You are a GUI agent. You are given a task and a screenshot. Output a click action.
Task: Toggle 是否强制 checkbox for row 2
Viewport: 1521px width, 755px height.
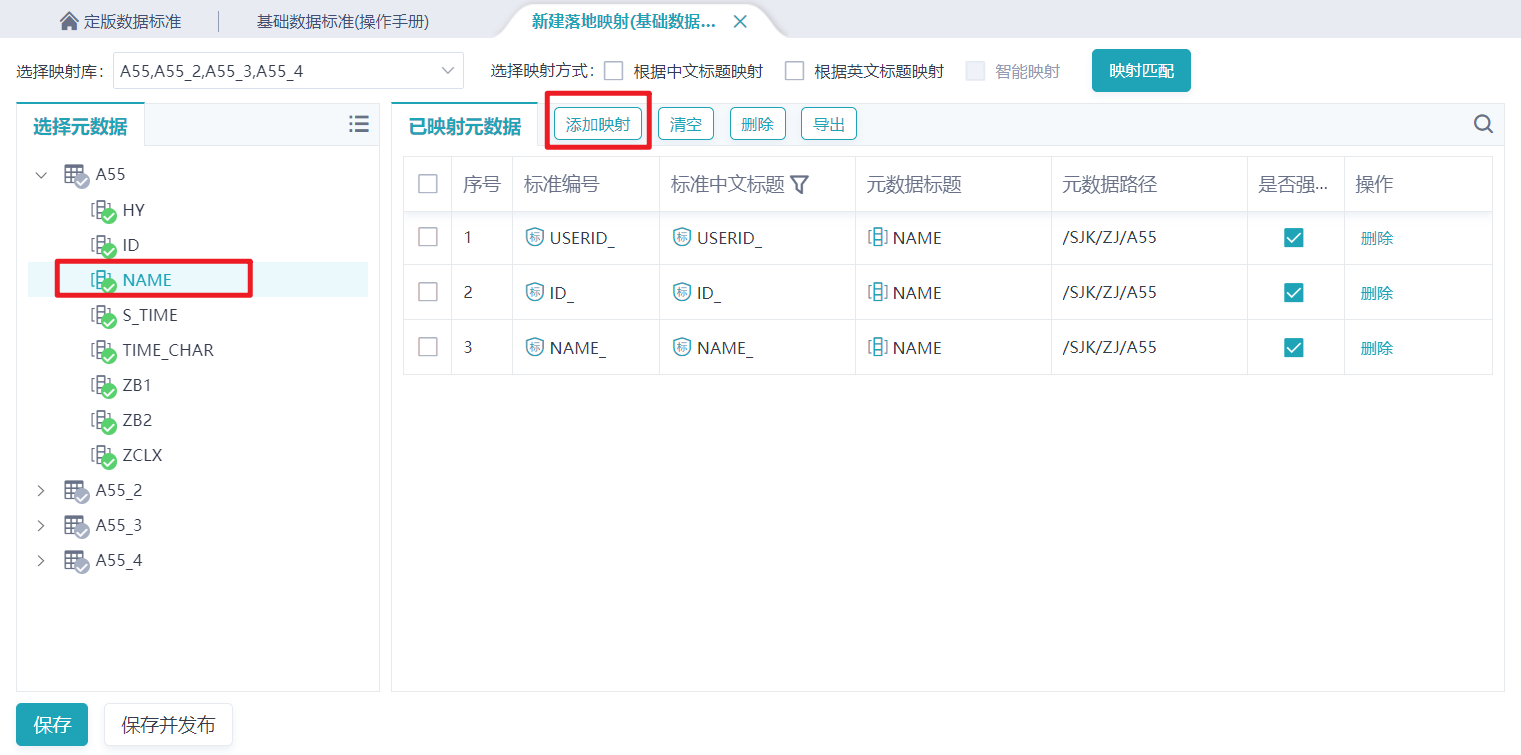(1293, 292)
